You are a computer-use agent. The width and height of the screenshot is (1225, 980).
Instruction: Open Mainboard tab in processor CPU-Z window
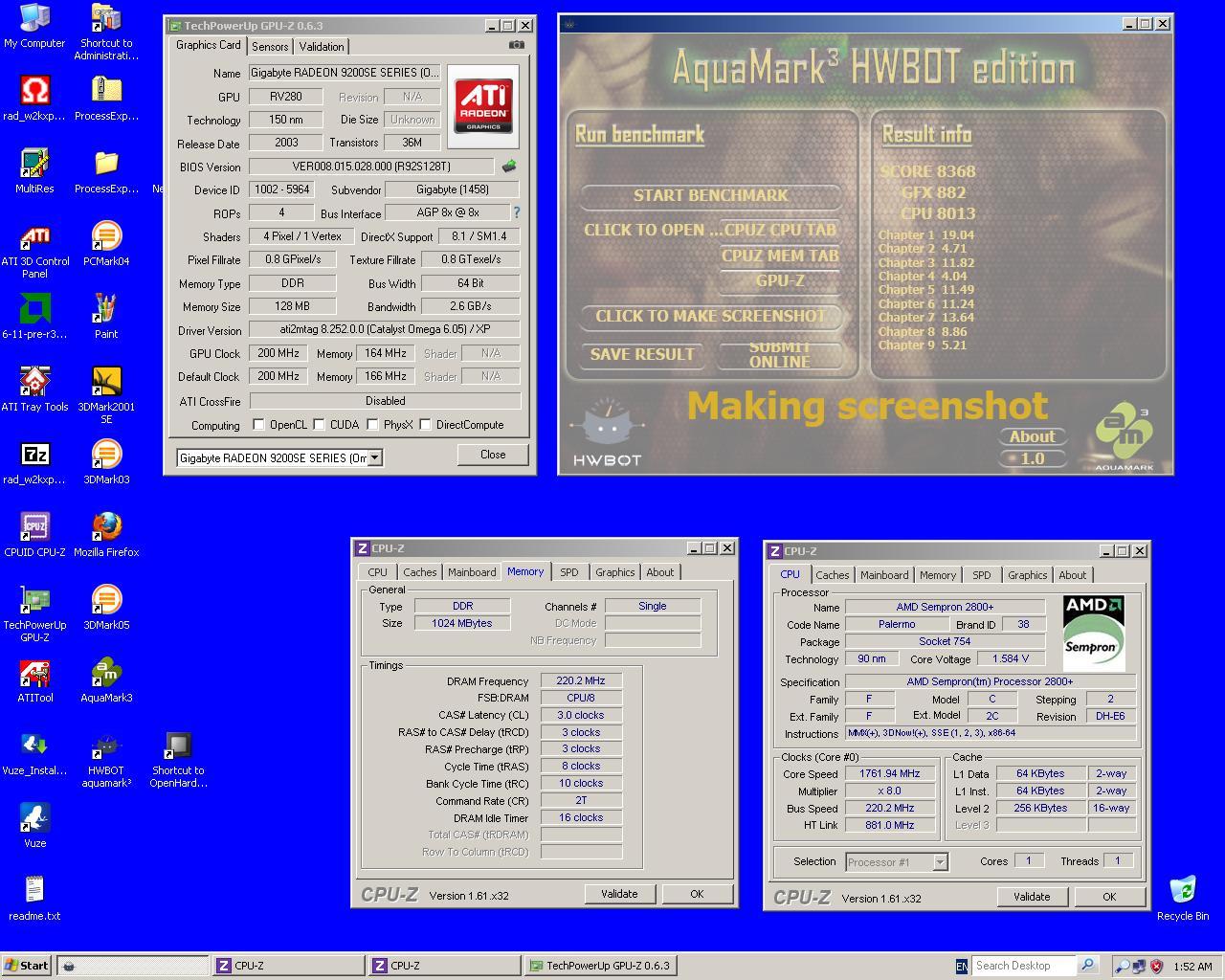pos(884,575)
